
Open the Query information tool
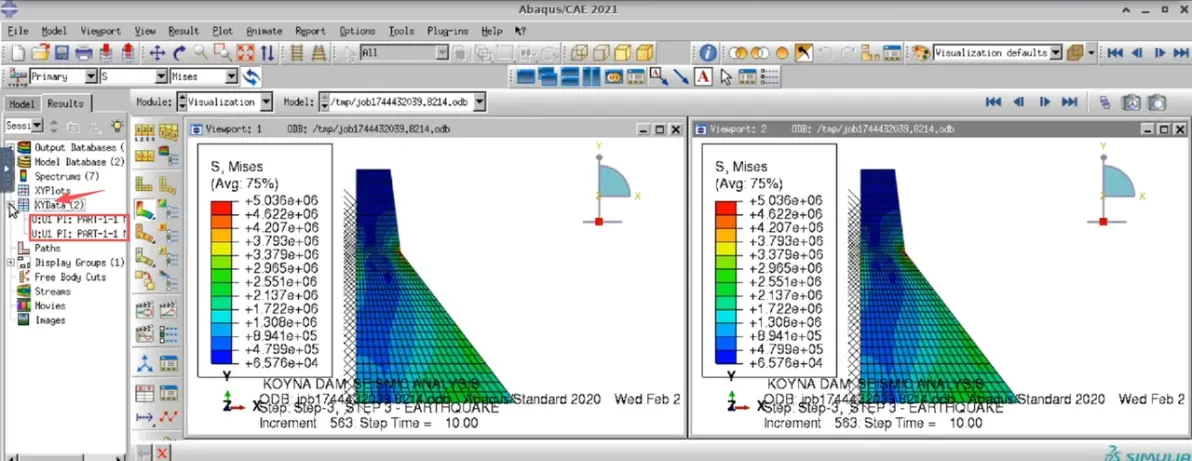pos(708,52)
